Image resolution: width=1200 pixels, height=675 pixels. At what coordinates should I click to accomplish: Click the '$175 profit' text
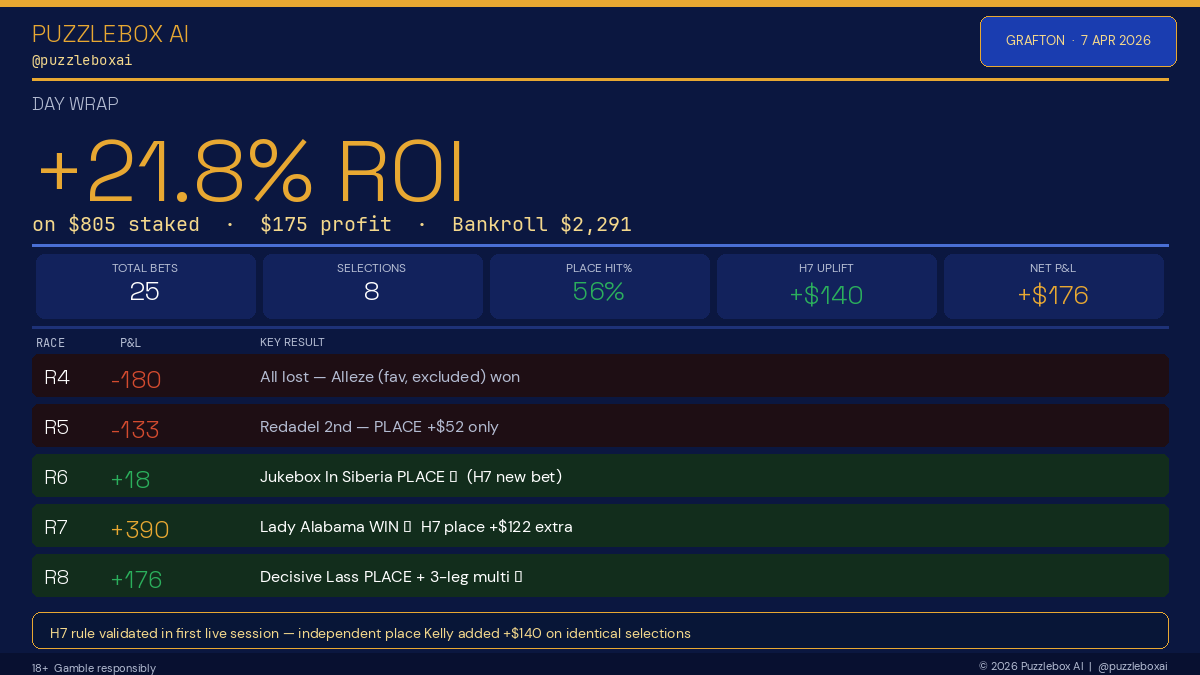326,224
